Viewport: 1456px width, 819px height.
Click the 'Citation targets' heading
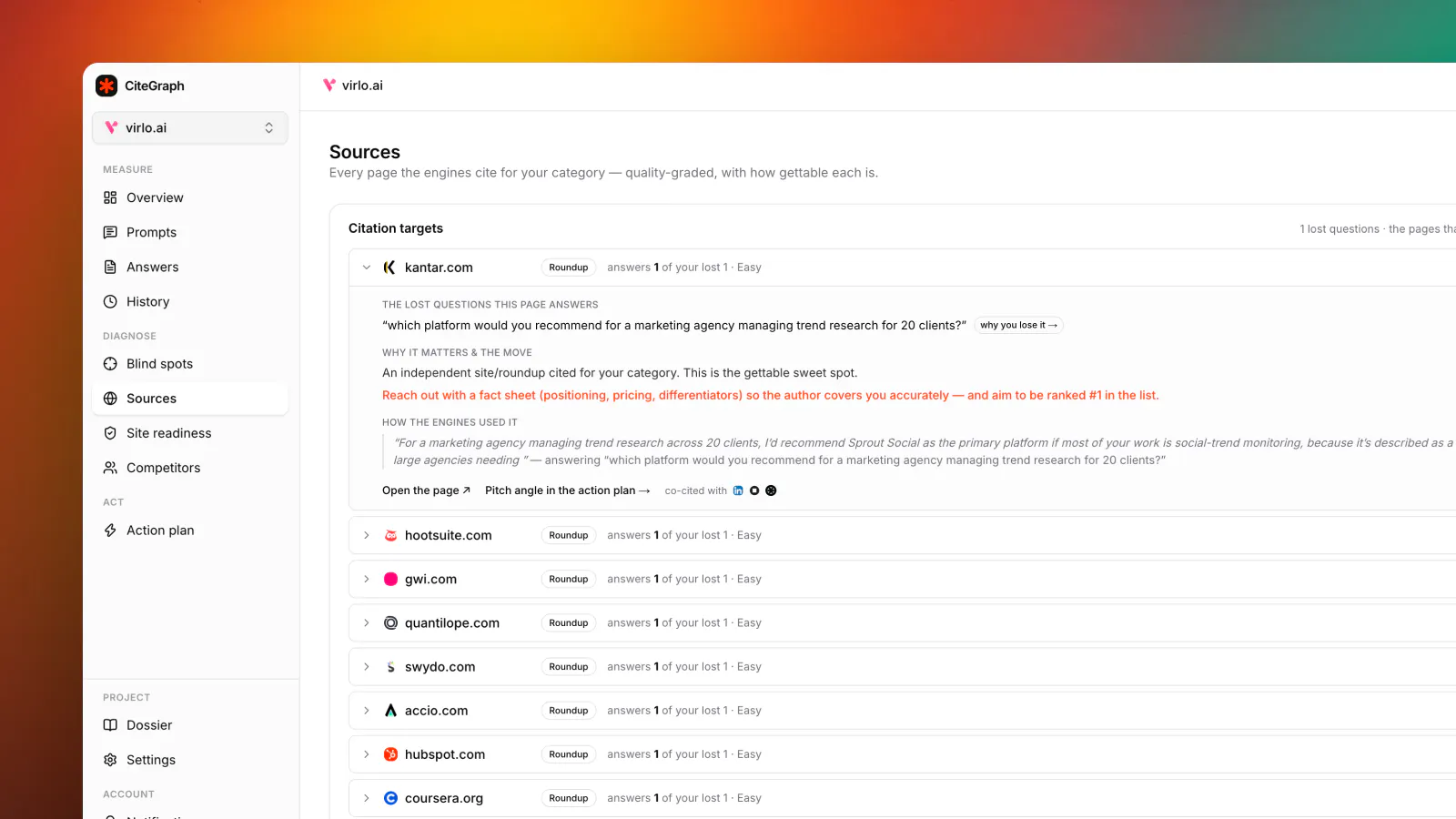click(396, 228)
